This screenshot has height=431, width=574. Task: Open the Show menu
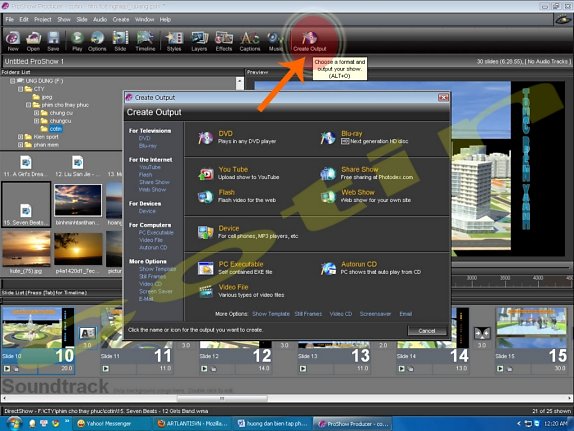click(x=64, y=19)
